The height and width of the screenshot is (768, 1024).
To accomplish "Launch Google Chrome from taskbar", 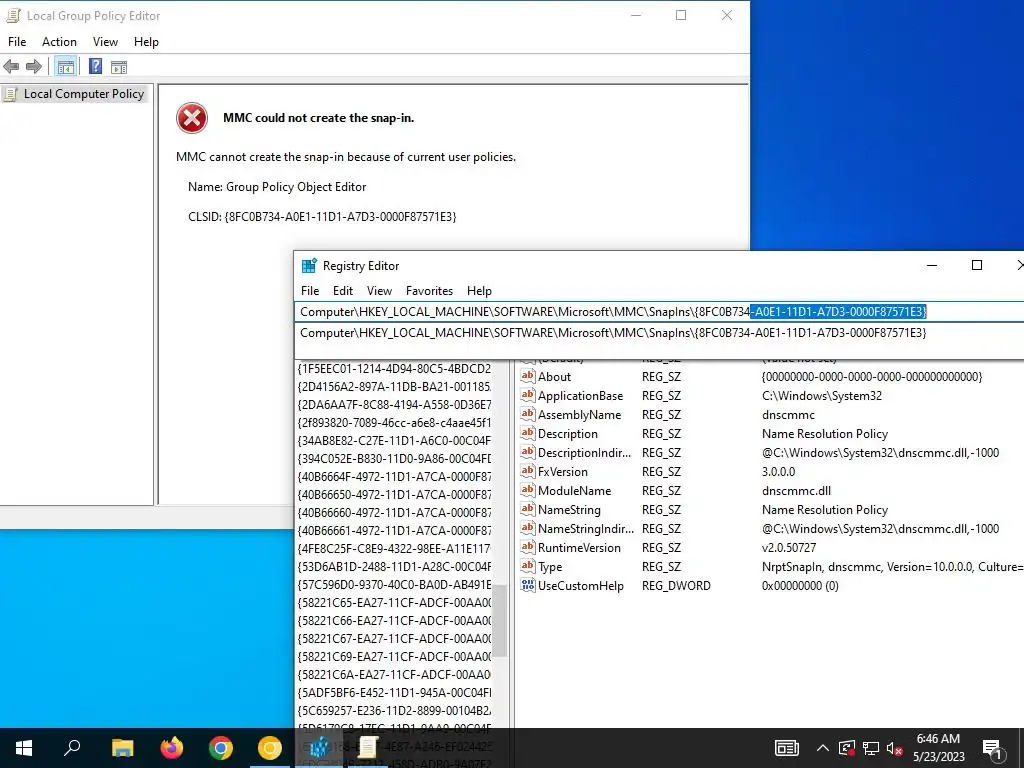I will [x=221, y=748].
